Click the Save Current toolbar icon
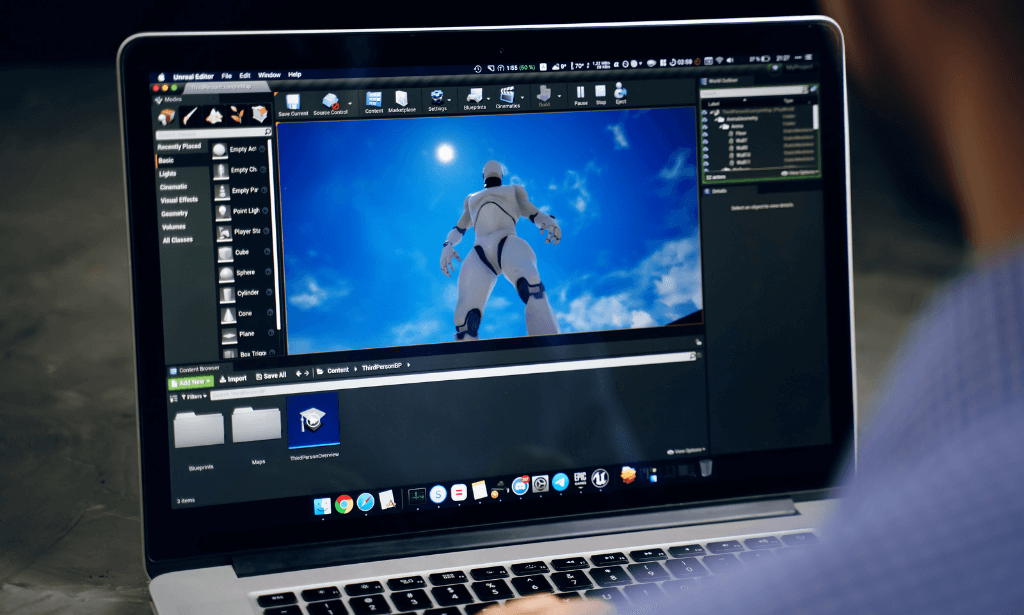1024x615 pixels. click(x=293, y=102)
